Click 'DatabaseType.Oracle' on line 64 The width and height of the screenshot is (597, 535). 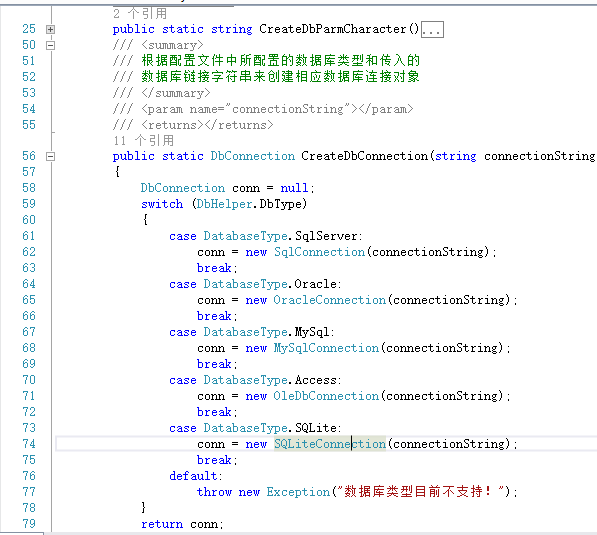tap(270, 284)
